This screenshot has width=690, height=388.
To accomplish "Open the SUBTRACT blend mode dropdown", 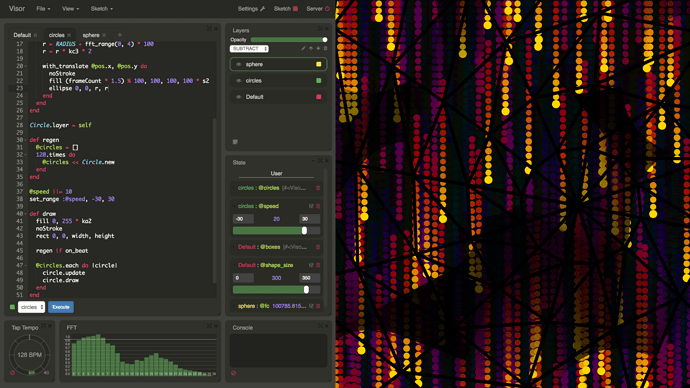I will pyautogui.click(x=249, y=49).
